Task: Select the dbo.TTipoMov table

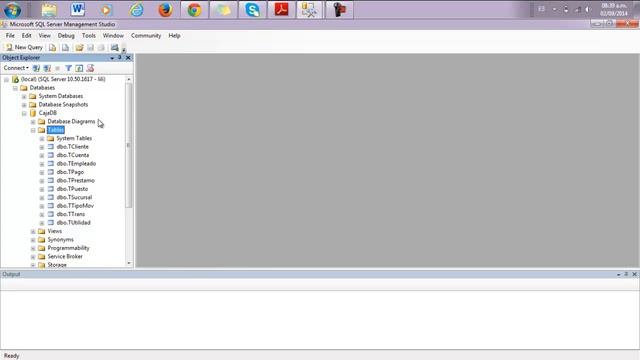Action: pyautogui.click(x=75, y=206)
